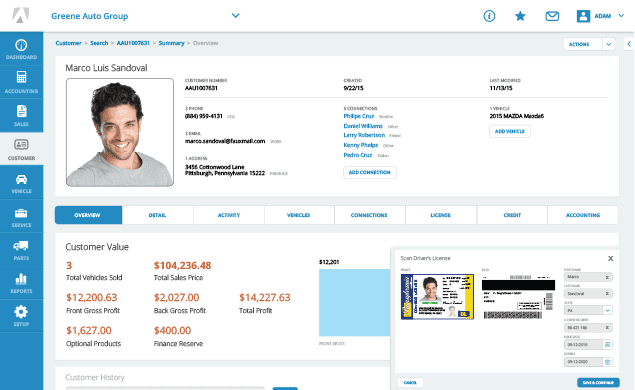Open the Accounting tab in customer tabs
Image resolution: width=635 pixels, height=390 pixels.
coord(583,215)
